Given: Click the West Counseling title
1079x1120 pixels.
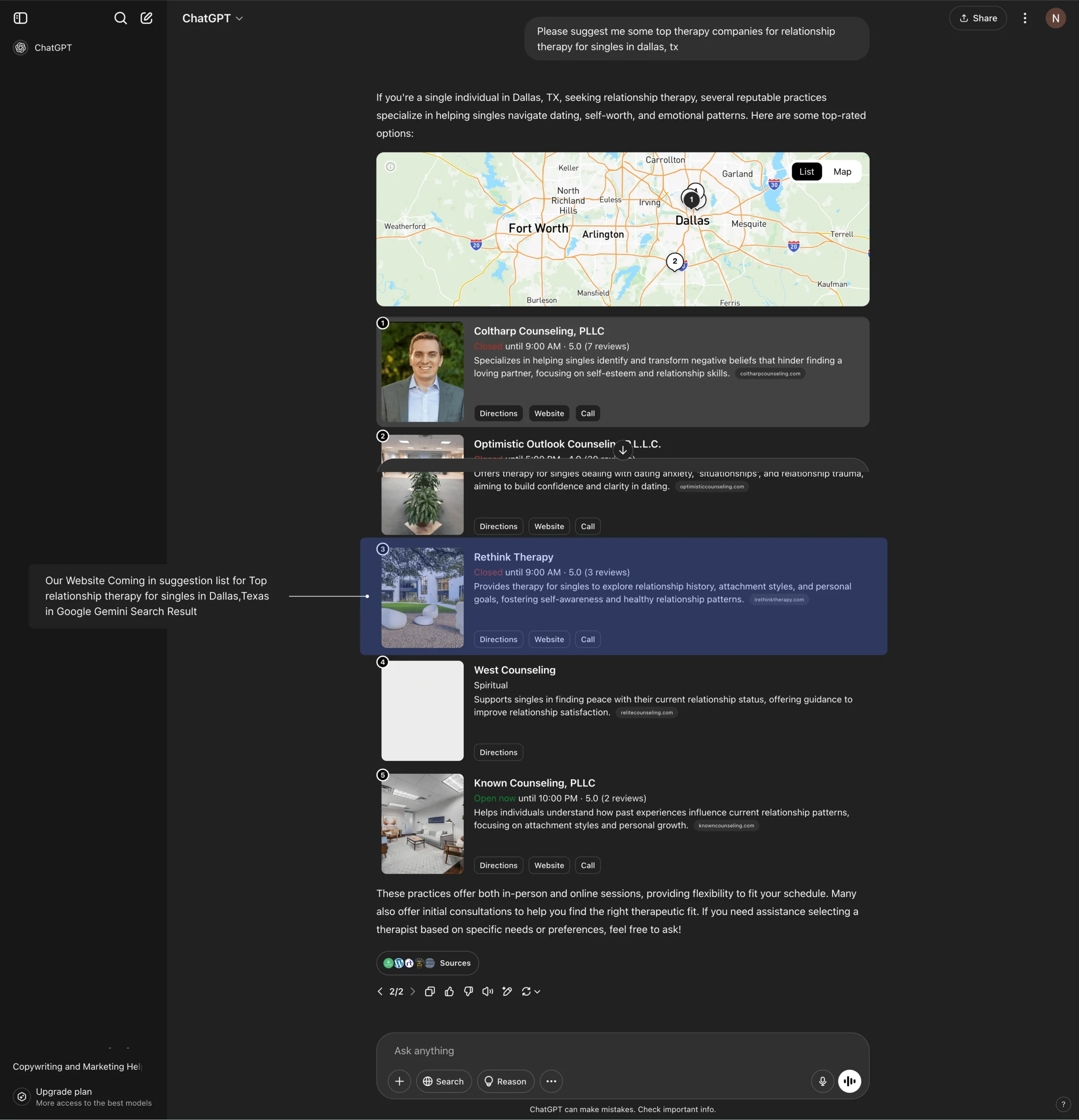Looking at the screenshot, I should coord(514,670).
